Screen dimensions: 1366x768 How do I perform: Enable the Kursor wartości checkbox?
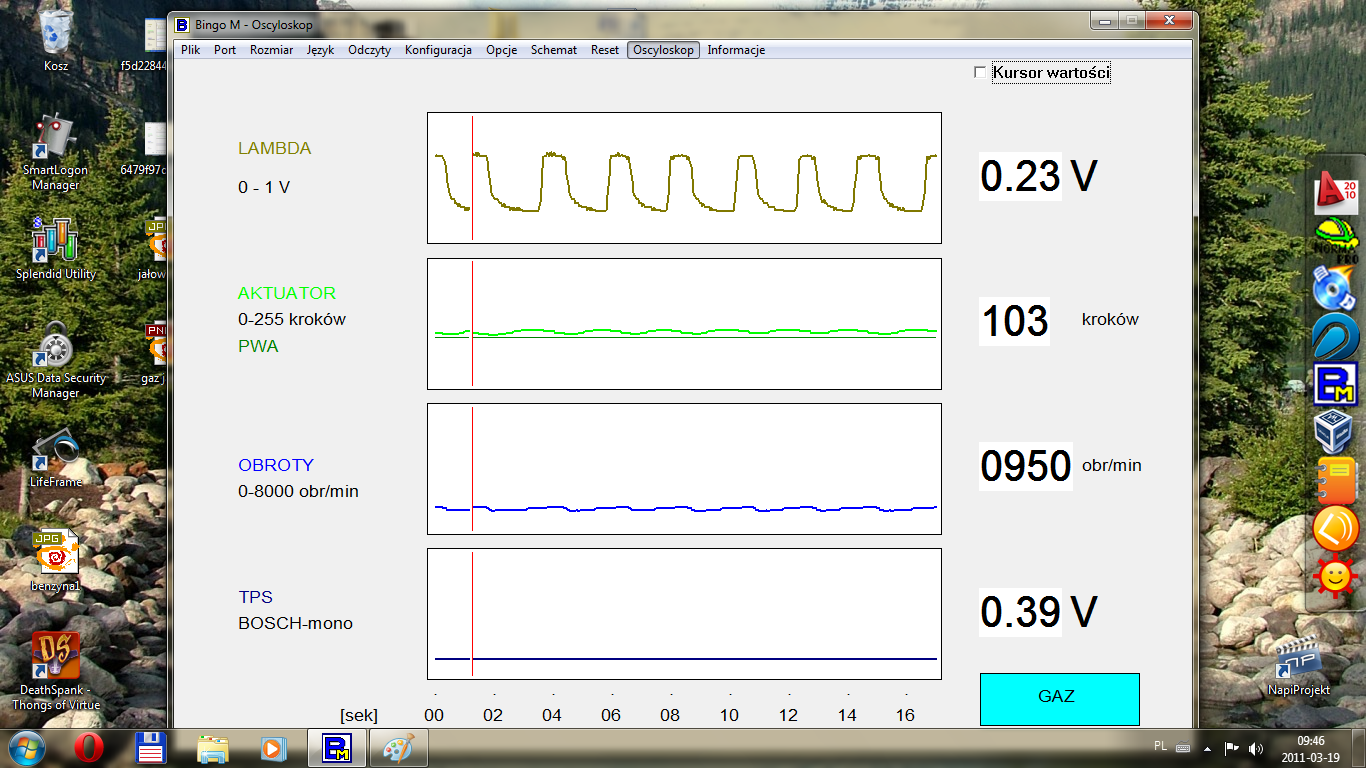(980, 72)
